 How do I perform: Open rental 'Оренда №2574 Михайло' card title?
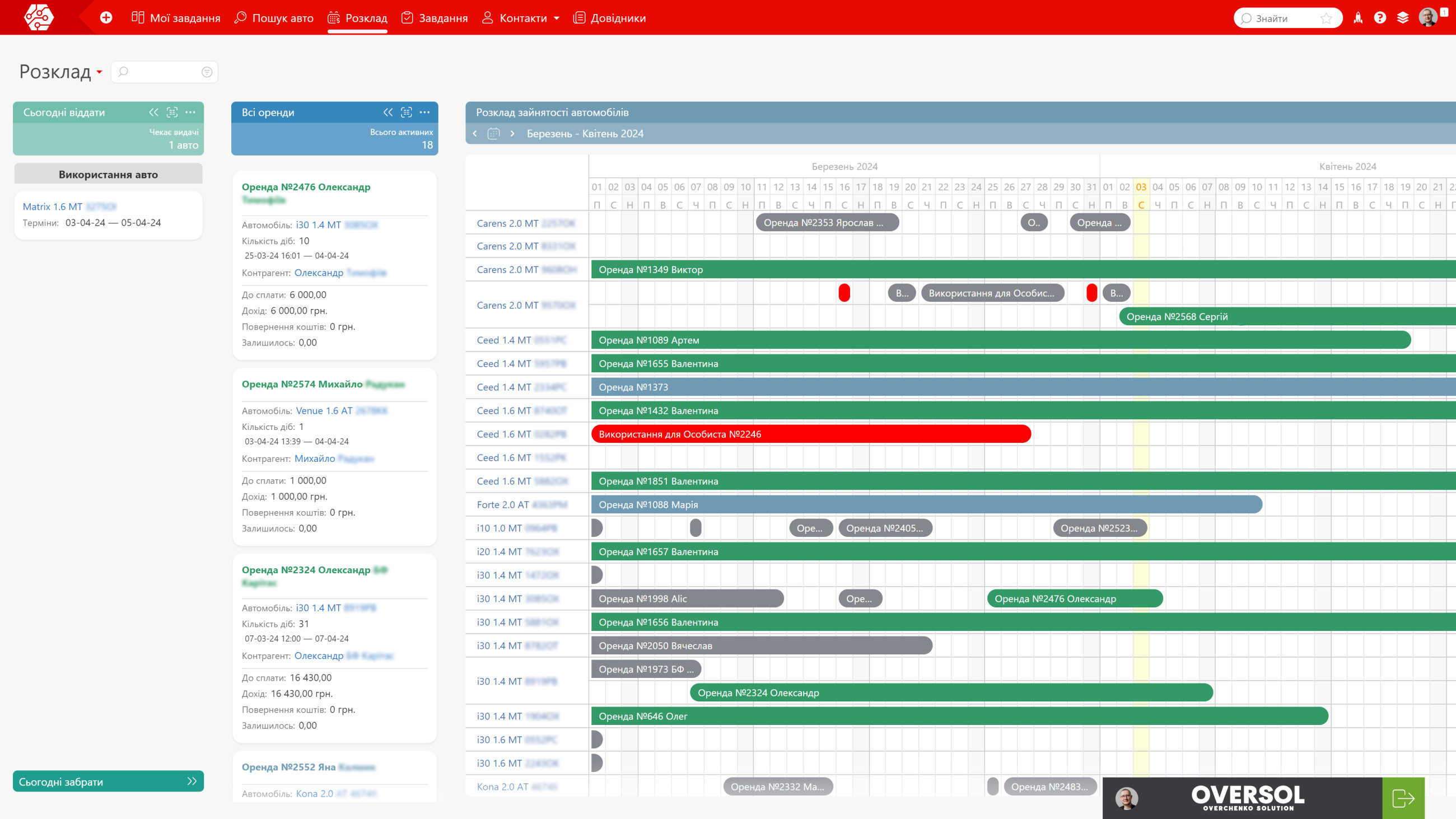tap(302, 384)
